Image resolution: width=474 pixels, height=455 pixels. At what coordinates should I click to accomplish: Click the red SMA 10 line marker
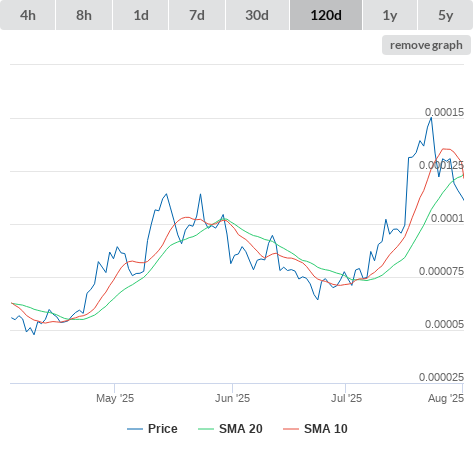pos(291,429)
